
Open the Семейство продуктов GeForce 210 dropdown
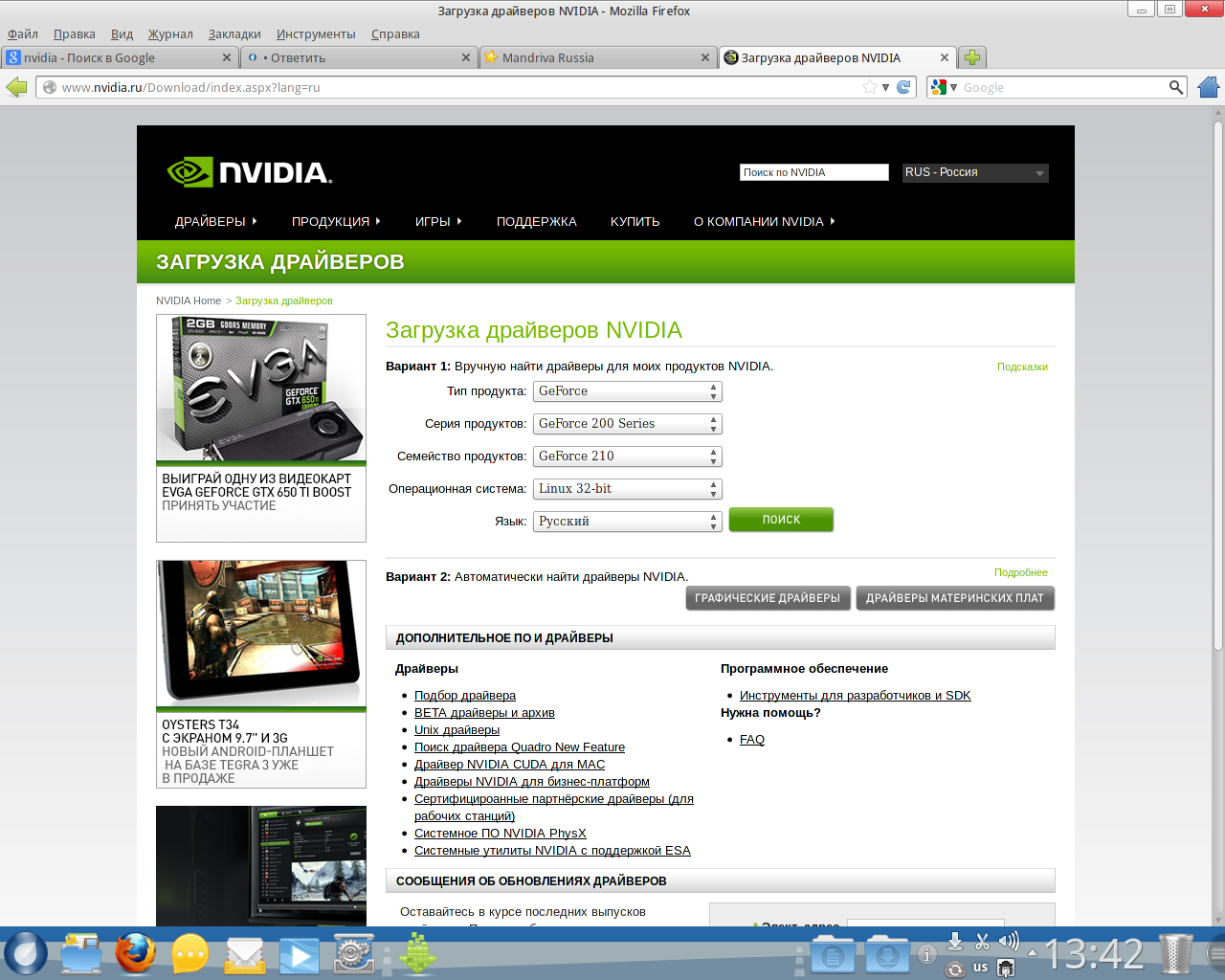627,457
